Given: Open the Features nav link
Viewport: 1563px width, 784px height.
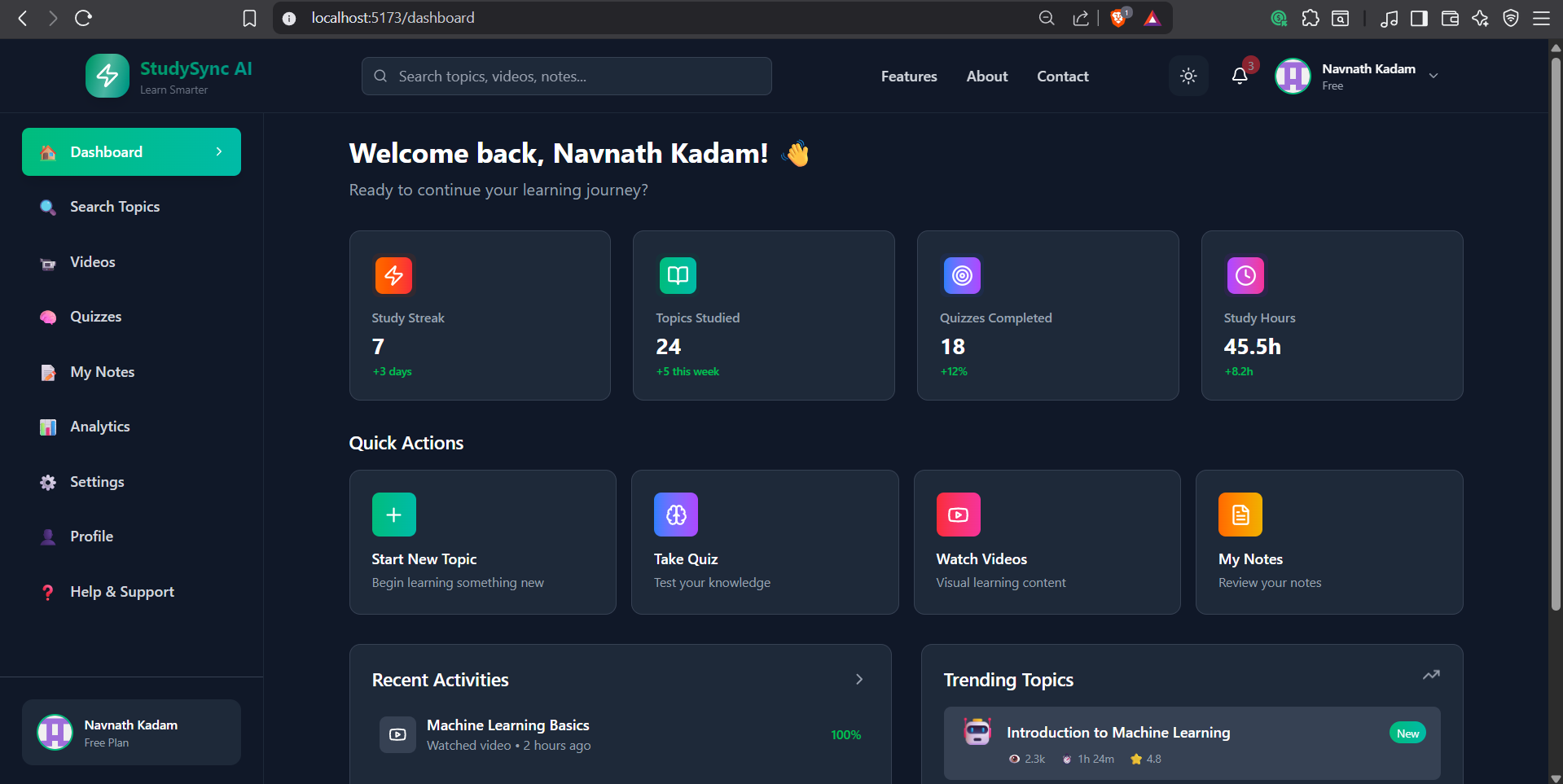Looking at the screenshot, I should pyautogui.click(x=909, y=76).
